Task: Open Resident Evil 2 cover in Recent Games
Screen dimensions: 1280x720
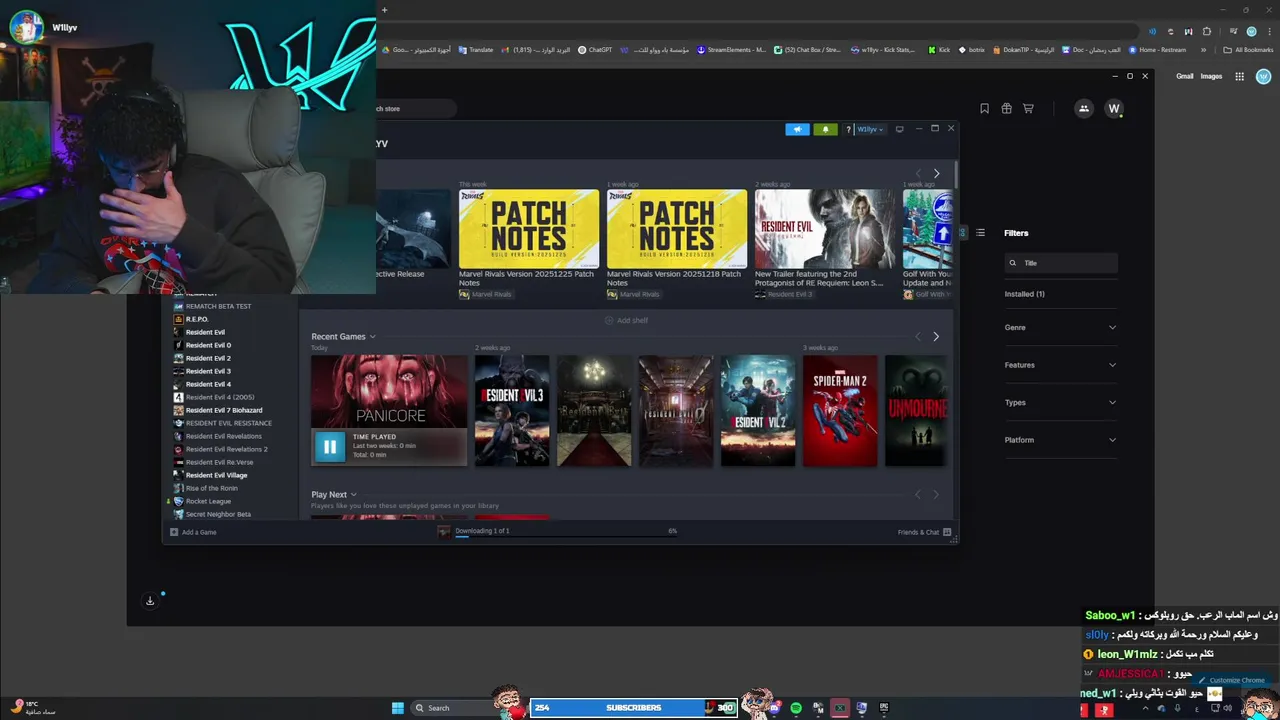Action: tap(758, 410)
